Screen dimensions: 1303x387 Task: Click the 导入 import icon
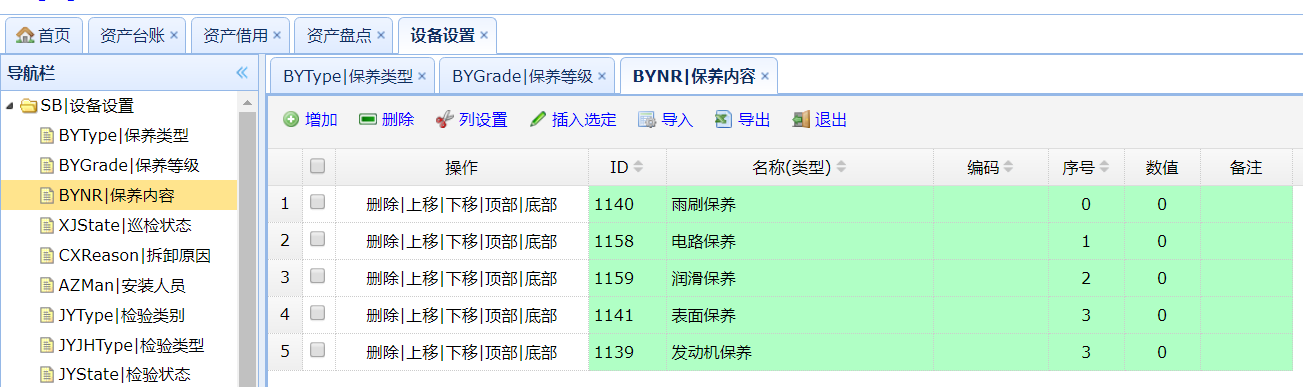point(647,120)
